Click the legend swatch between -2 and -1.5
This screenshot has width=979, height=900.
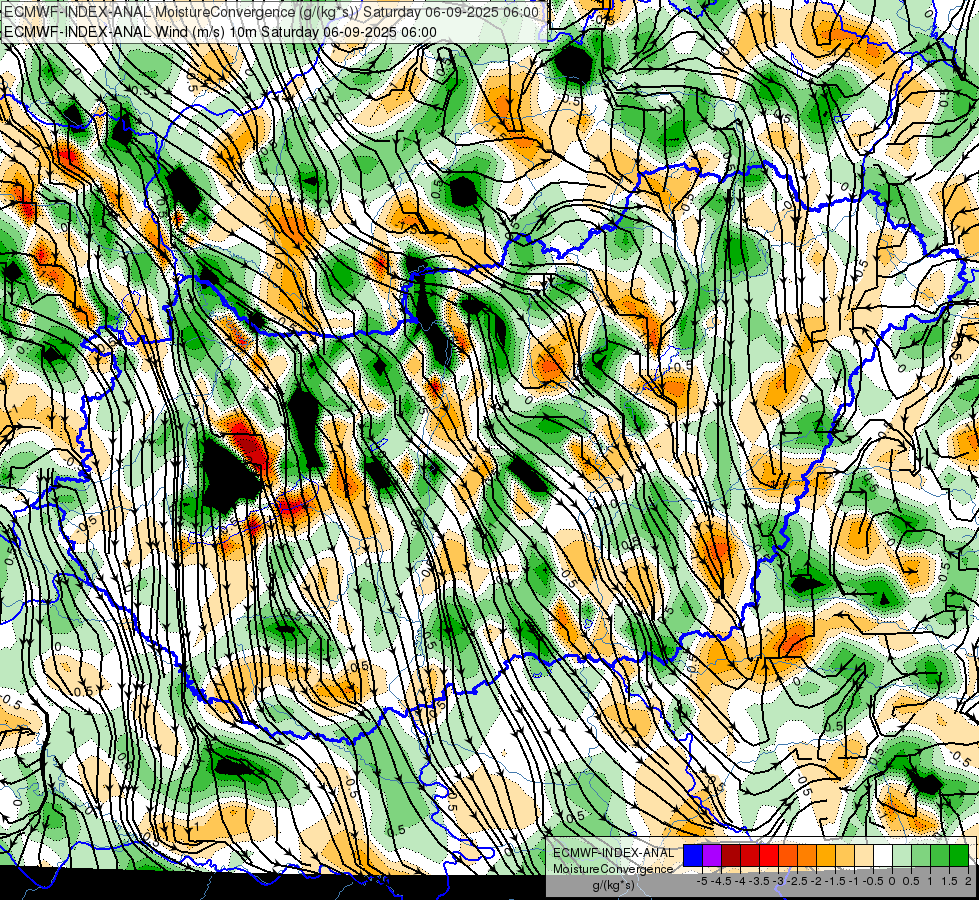(x=825, y=856)
